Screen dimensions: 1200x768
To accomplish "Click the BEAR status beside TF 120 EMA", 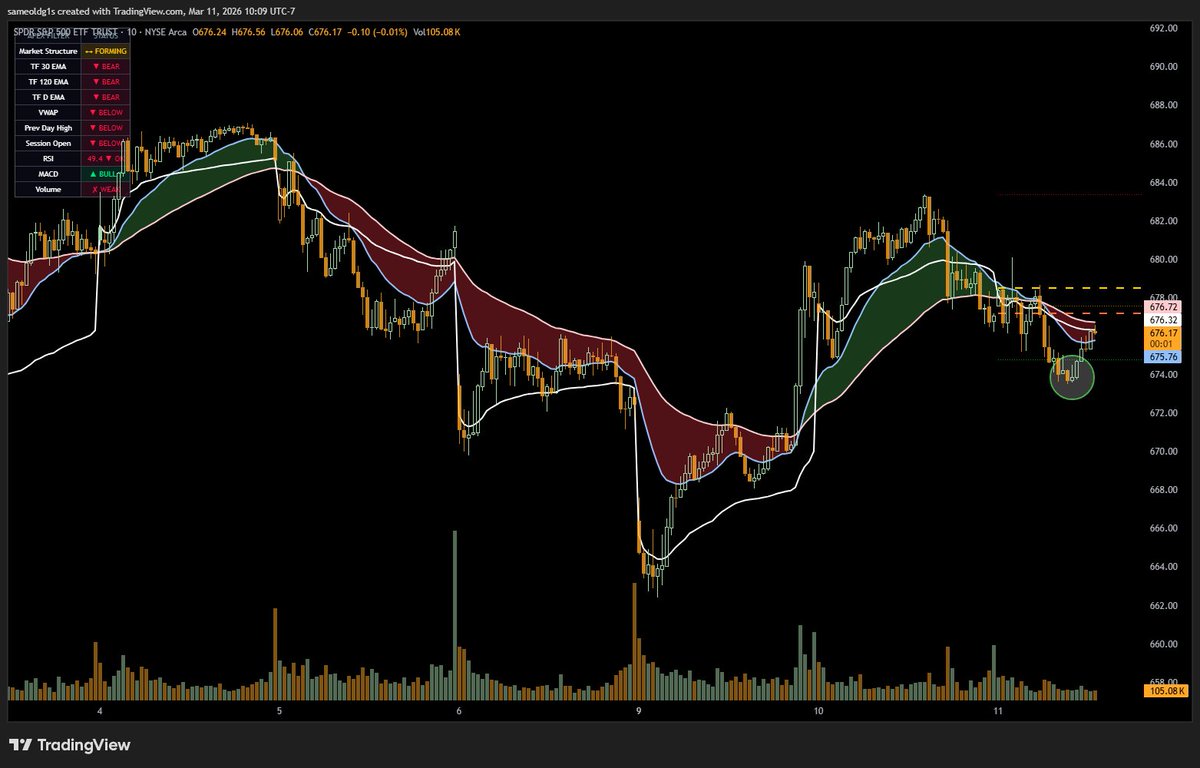I will 107,81.
